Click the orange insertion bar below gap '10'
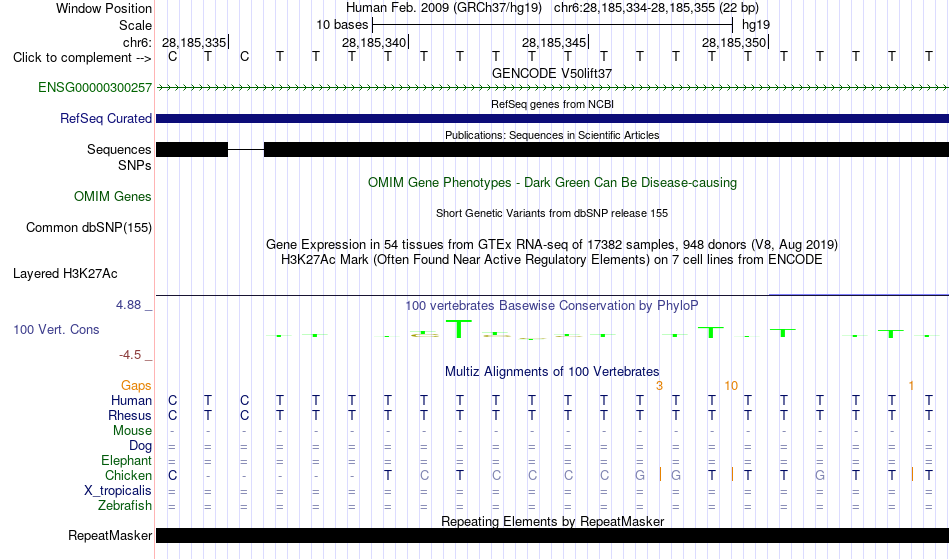This screenshot has height=559, width=950. tap(732, 474)
